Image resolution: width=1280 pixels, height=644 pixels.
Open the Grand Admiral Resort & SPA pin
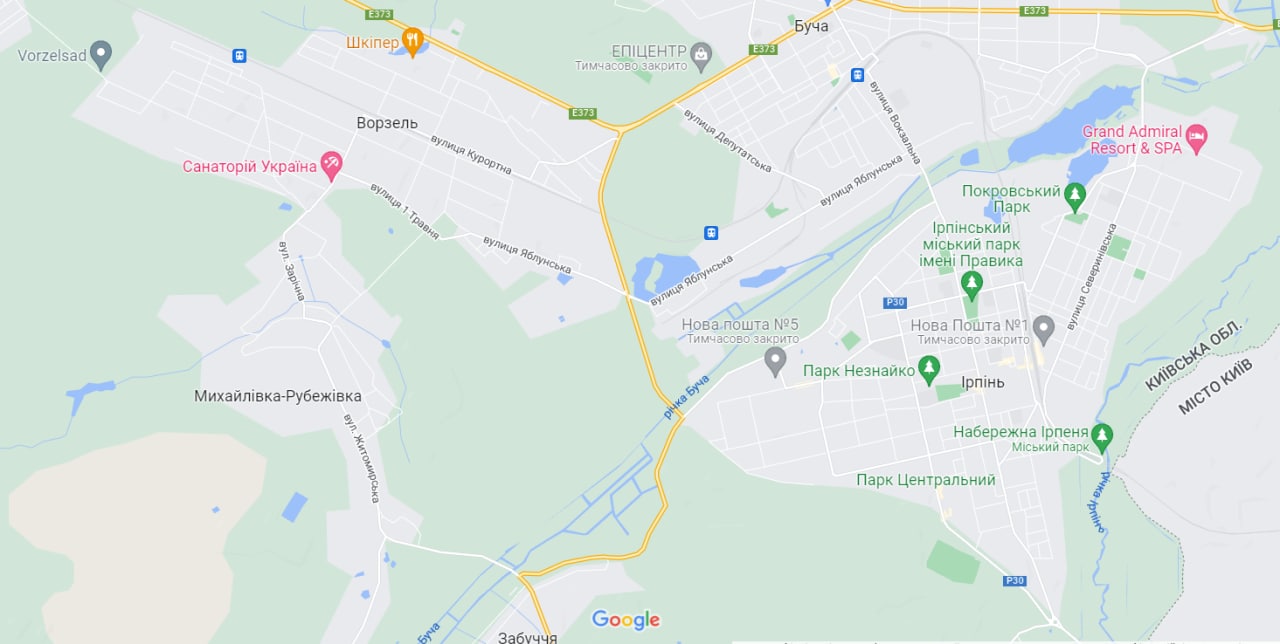point(1197,137)
